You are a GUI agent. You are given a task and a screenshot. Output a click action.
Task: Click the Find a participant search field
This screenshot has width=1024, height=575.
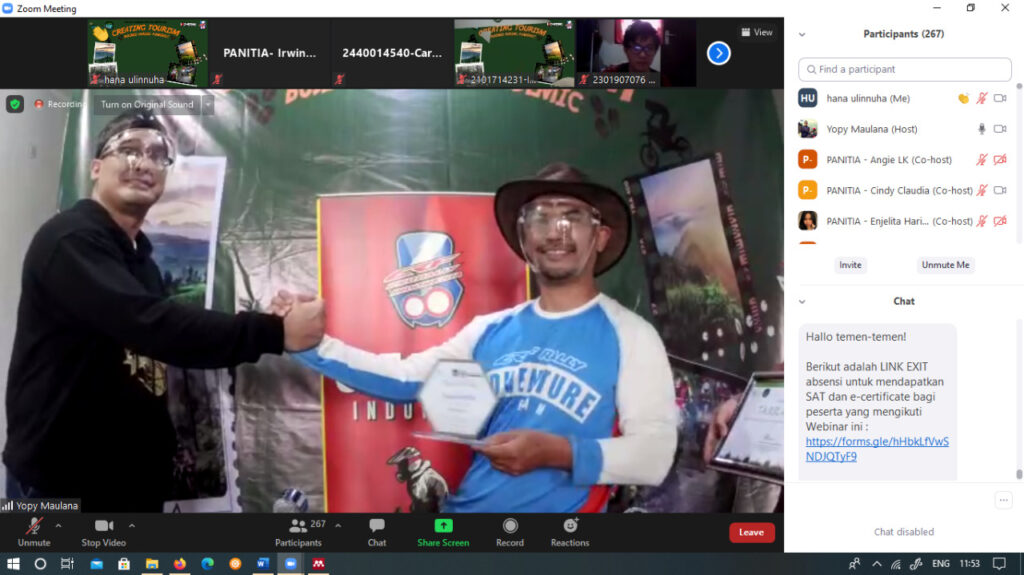click(904, 69)
